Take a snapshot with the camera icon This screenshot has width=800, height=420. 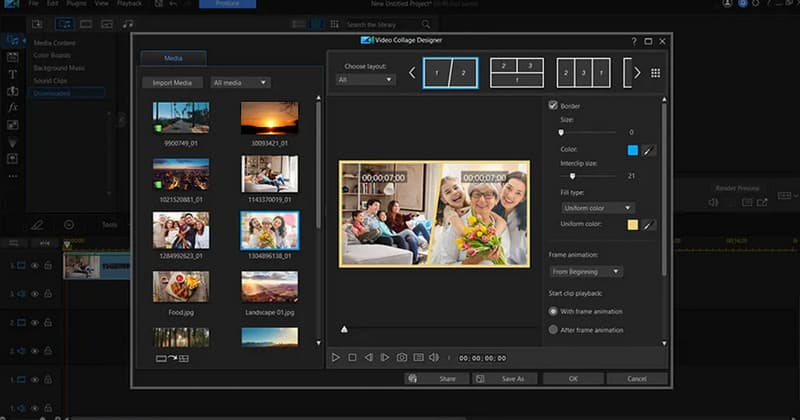click(x=402, y=358)
